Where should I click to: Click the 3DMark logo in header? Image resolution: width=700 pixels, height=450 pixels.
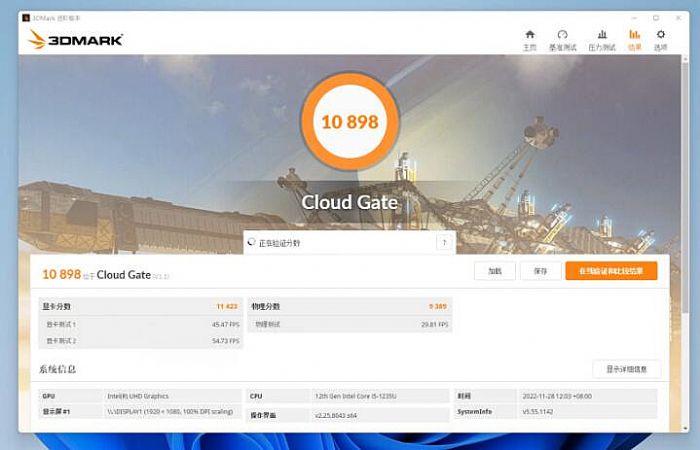click(76, 40)
